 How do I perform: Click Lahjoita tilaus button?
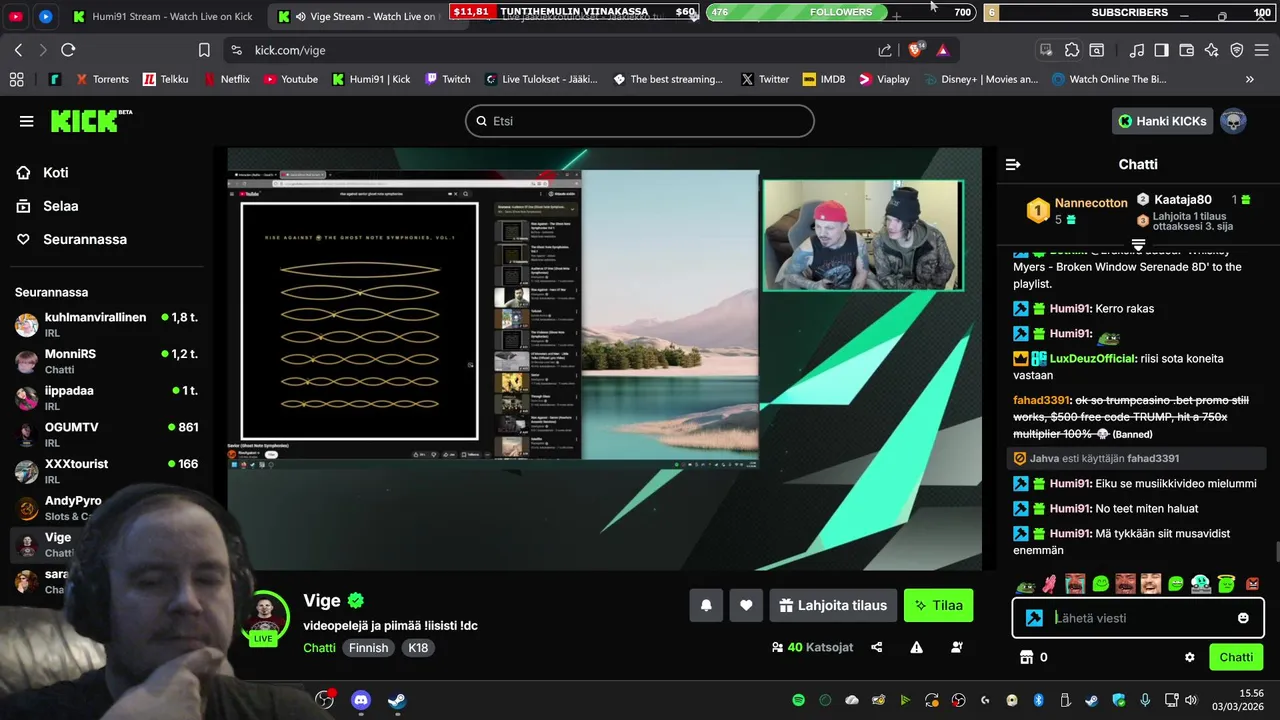[x=833, y=605]
